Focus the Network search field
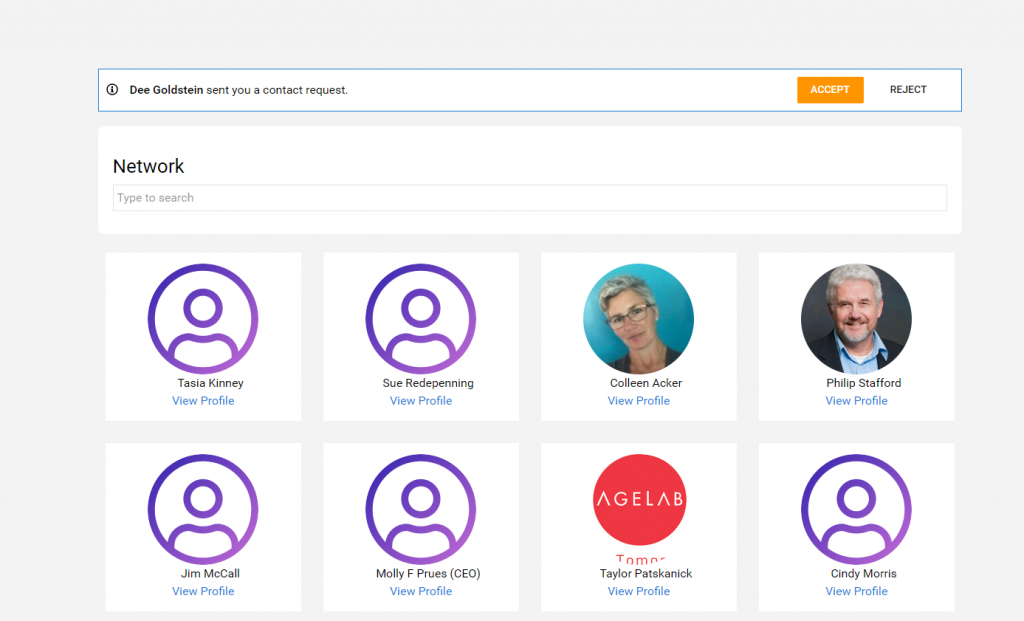This screenshot has width=1024, height=621. pos(530,198)
